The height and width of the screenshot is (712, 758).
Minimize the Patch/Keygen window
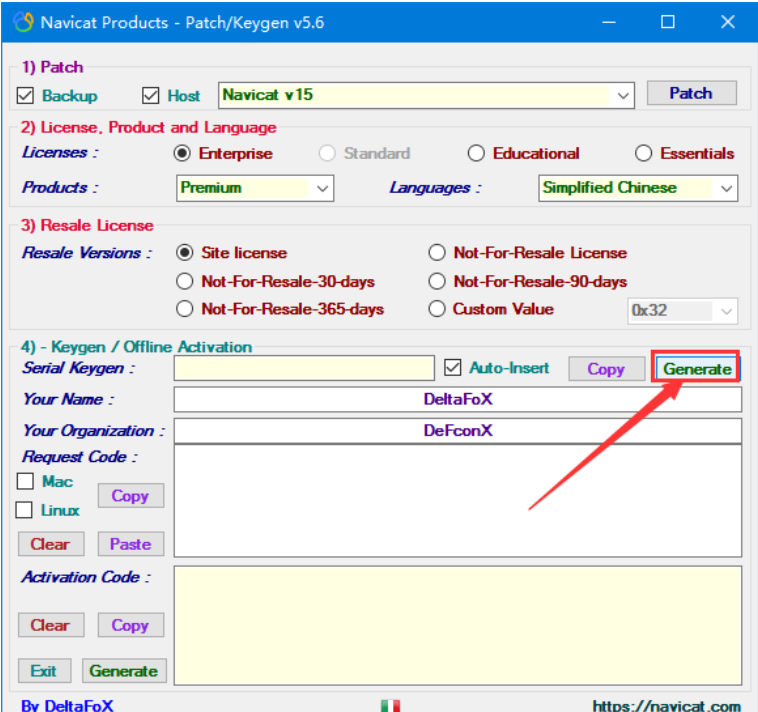[609, 22]
